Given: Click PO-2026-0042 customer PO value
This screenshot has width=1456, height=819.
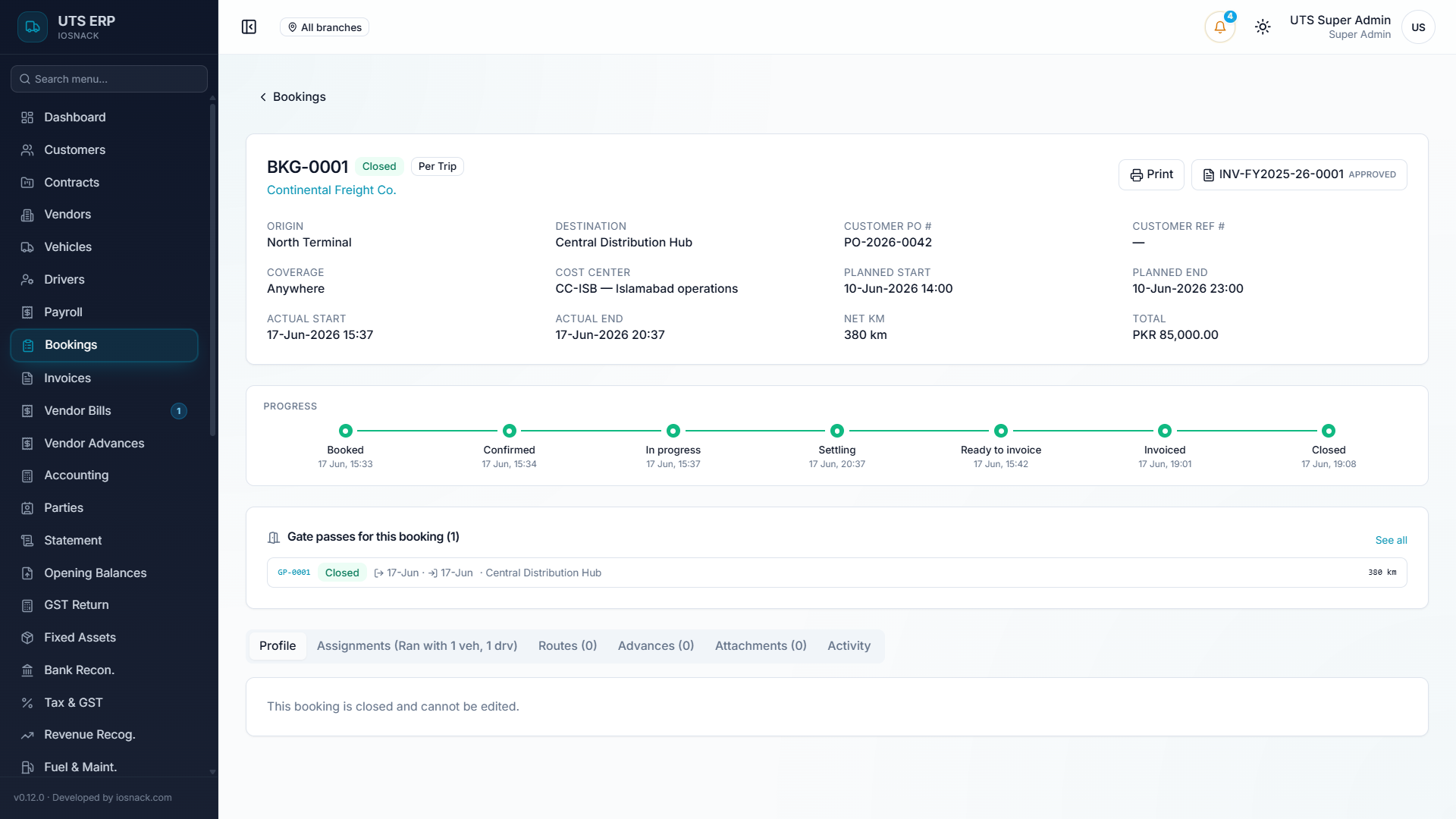Looking at the screenshot, I should (888, 243).
